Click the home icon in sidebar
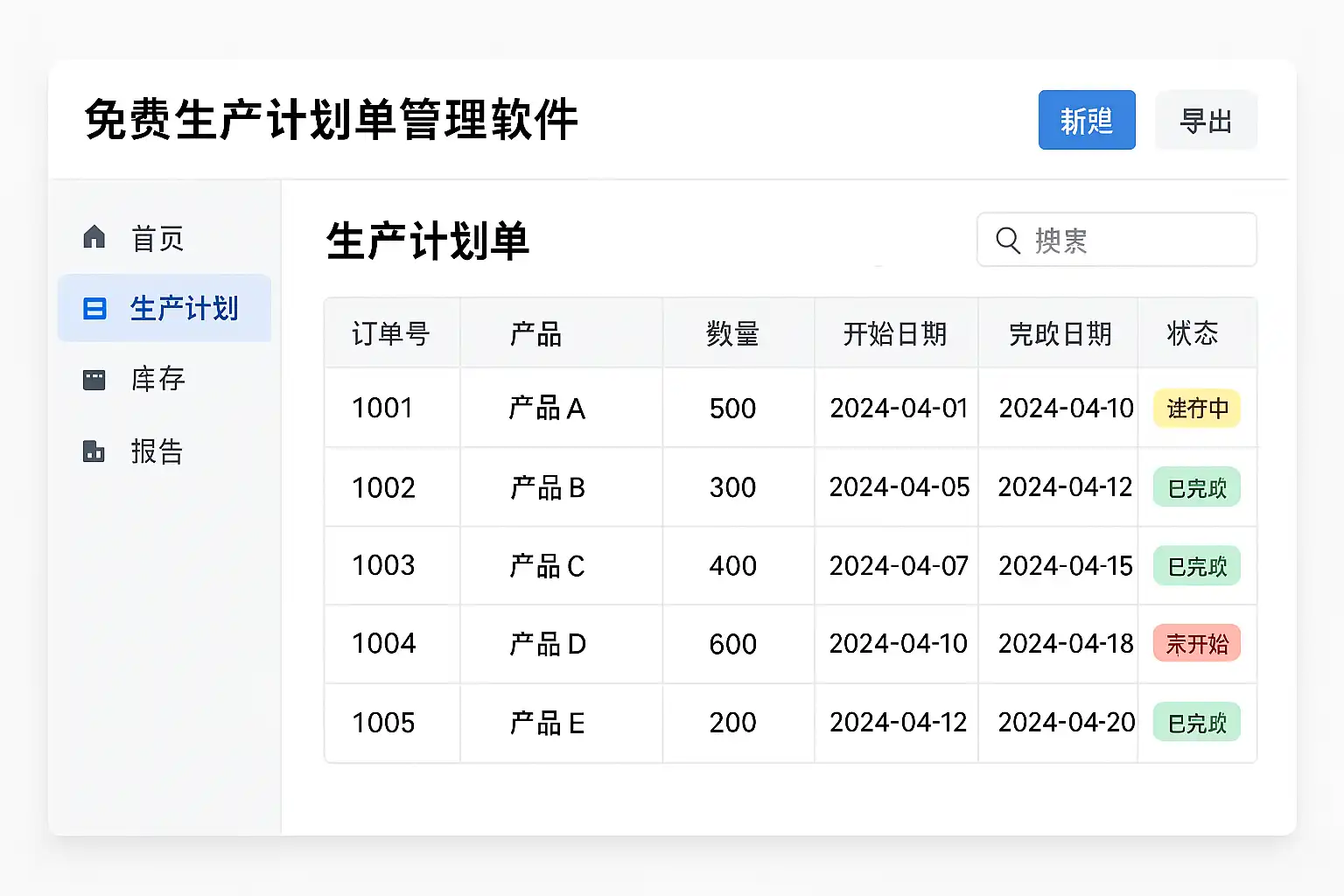This screenshot has width=1344, height=896. point(94,237)
